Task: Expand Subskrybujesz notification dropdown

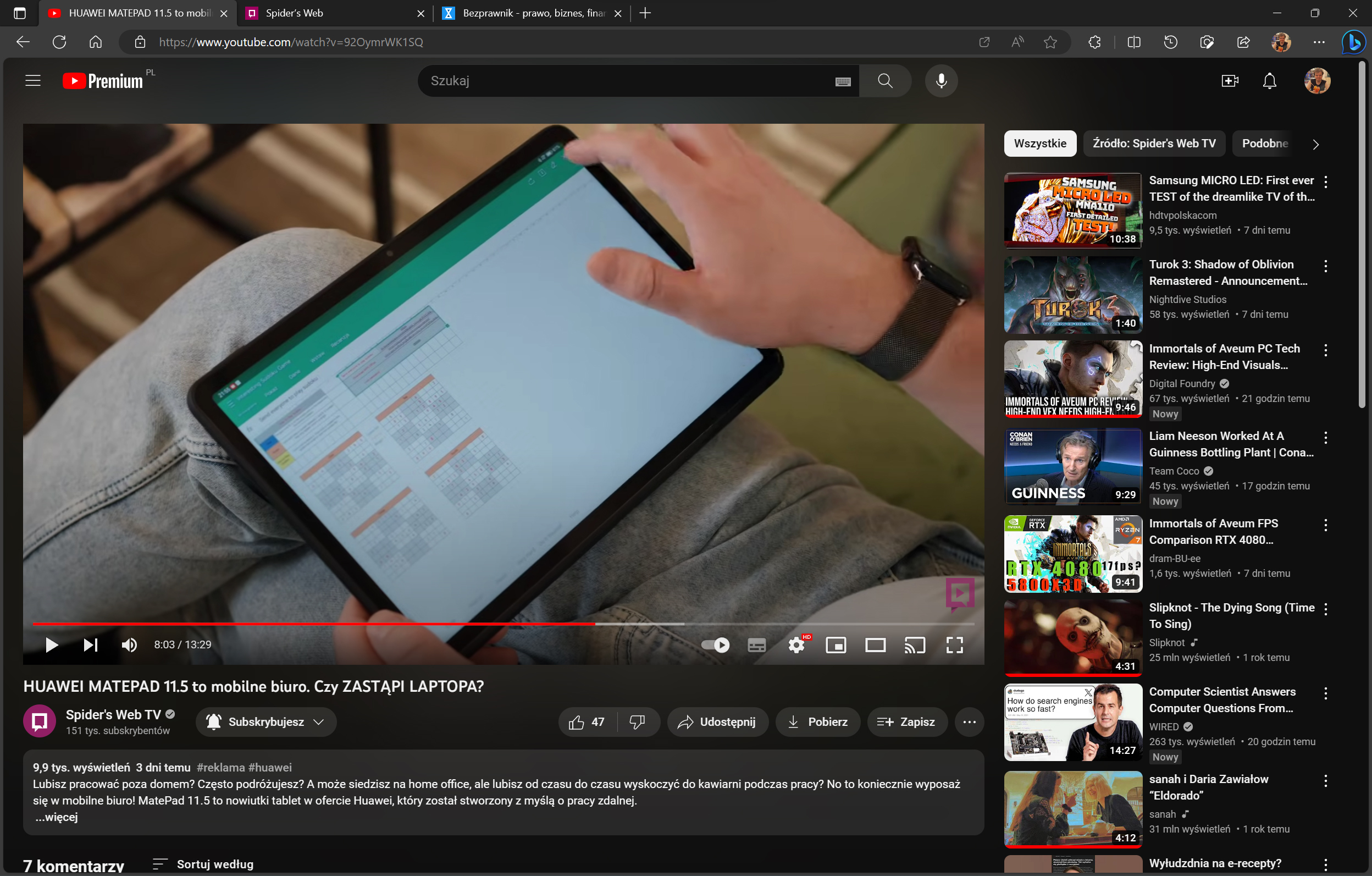Action: (x=266, y=722)
